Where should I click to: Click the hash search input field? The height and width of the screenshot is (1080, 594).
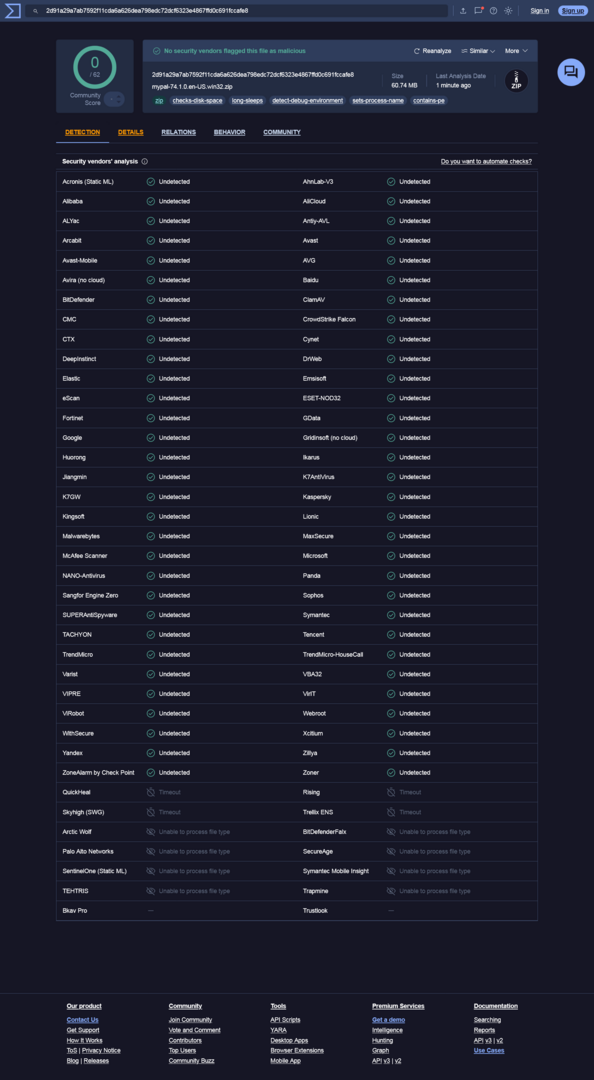(x=238, y=10)
